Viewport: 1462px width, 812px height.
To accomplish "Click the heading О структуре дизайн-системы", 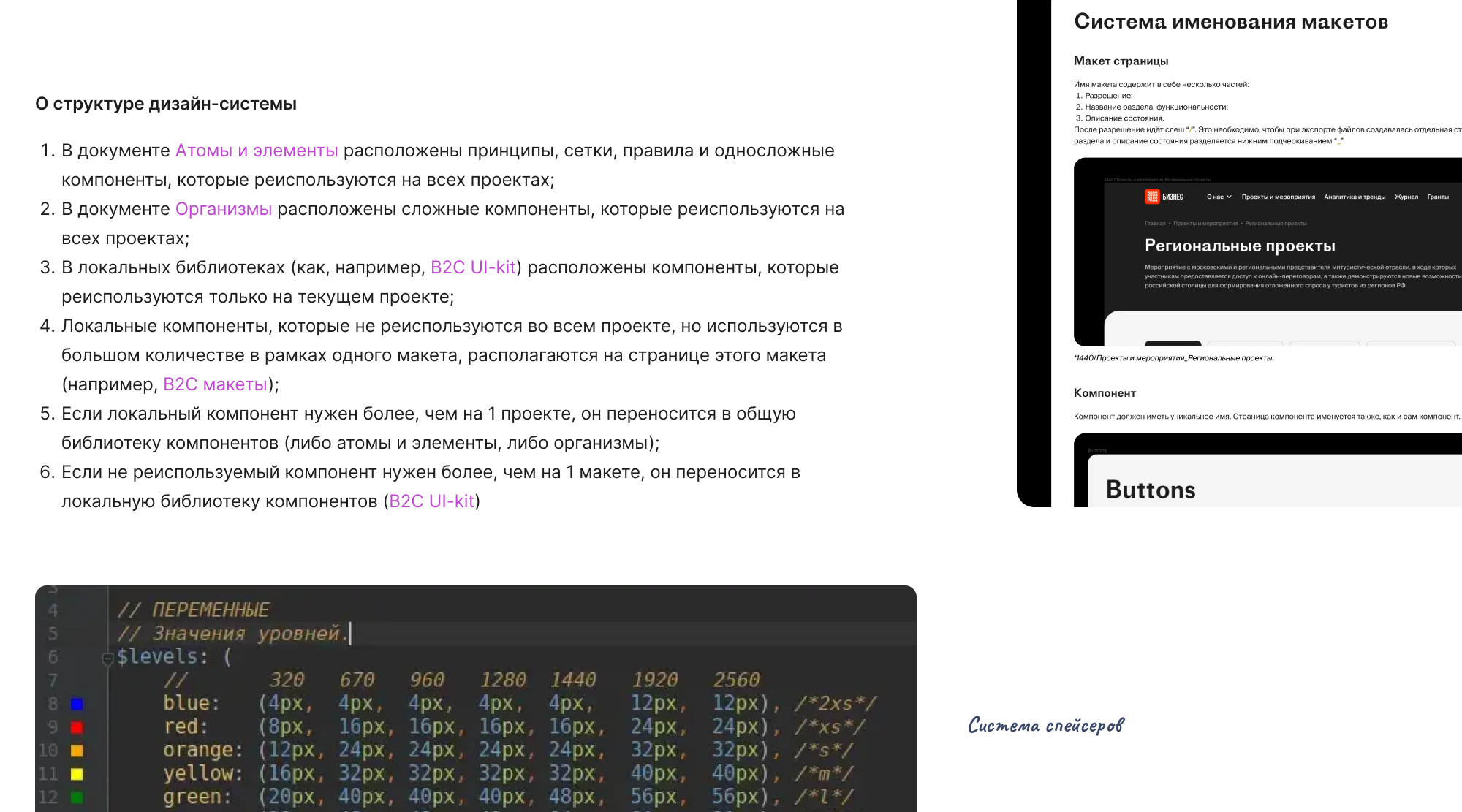I will point(166,104).
